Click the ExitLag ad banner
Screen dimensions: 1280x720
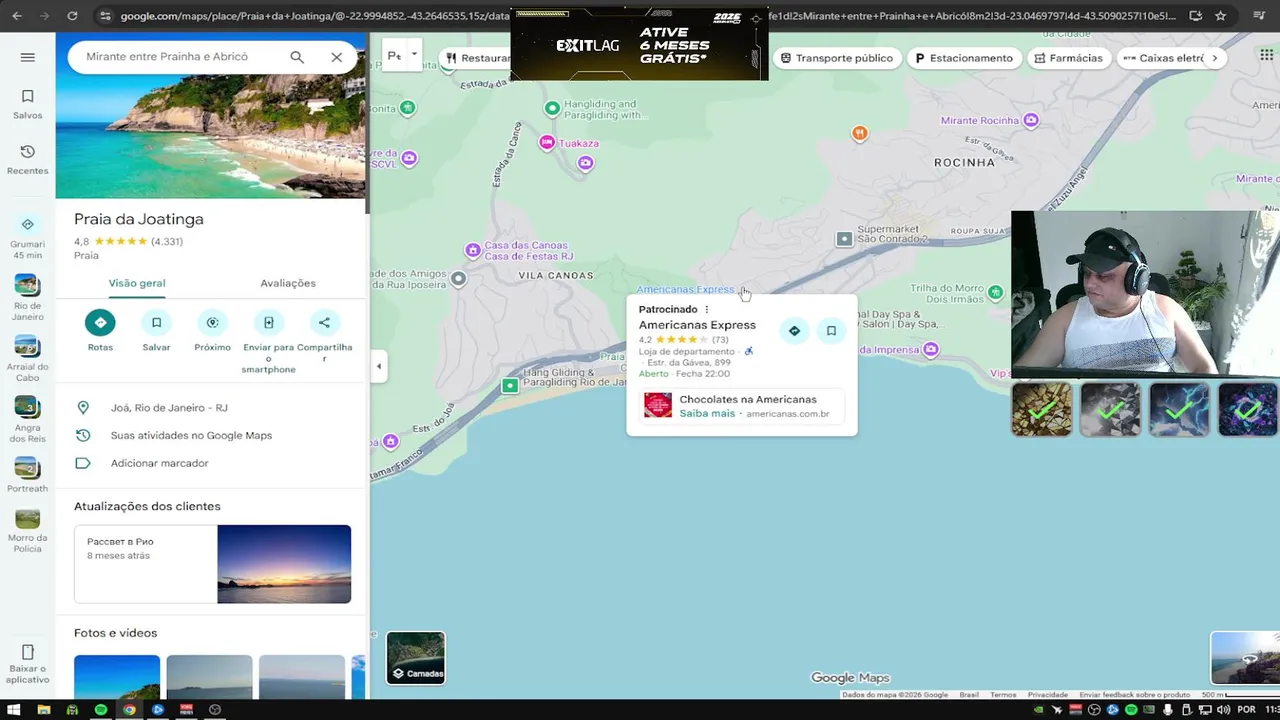[x=639, y=45]
